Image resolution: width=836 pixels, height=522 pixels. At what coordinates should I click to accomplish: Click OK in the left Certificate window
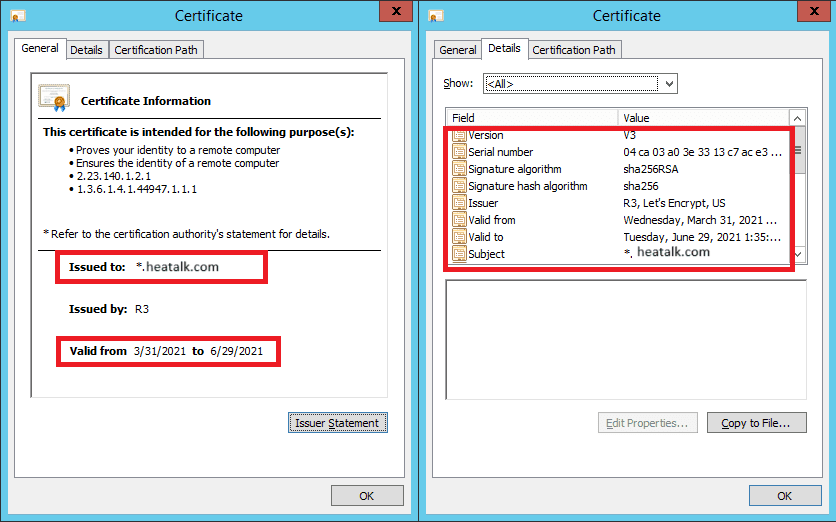coord(367,496)
